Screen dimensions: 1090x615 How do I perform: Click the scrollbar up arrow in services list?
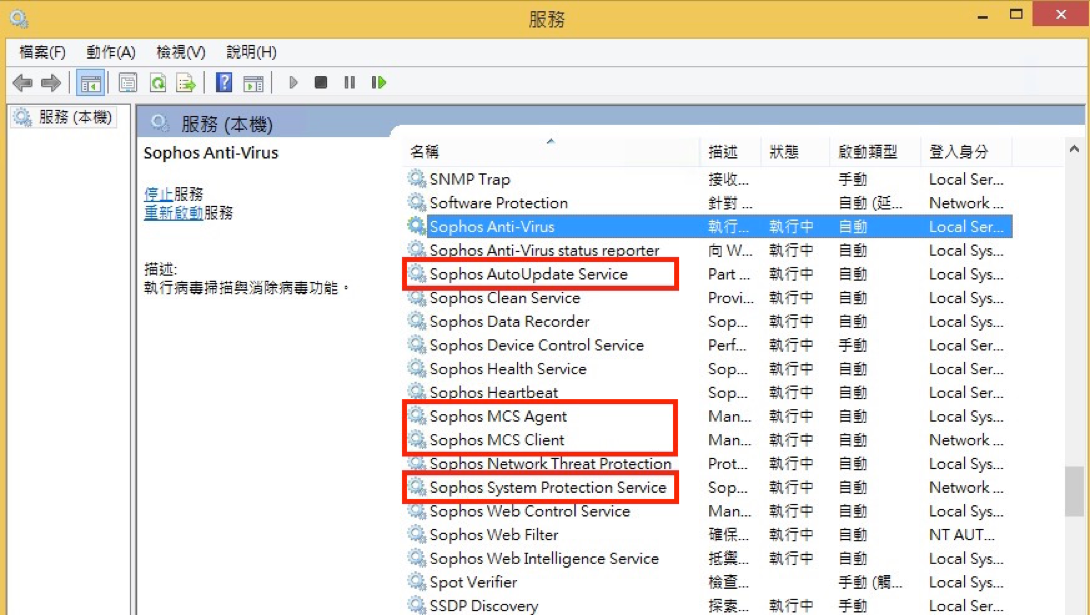pyautogui.click(x=1074, y=149)
